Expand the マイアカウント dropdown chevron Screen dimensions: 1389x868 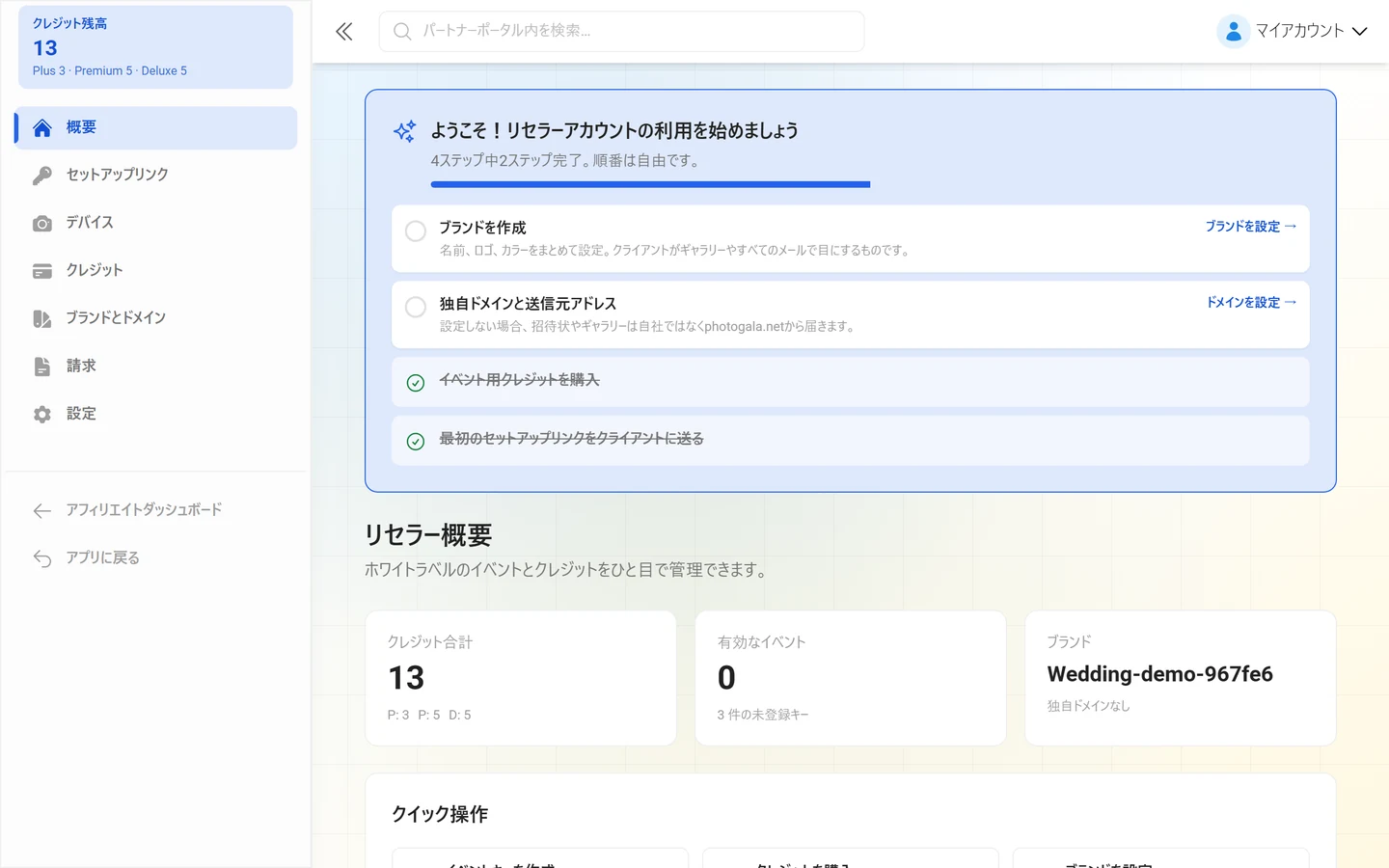(x=1360, y=32)
